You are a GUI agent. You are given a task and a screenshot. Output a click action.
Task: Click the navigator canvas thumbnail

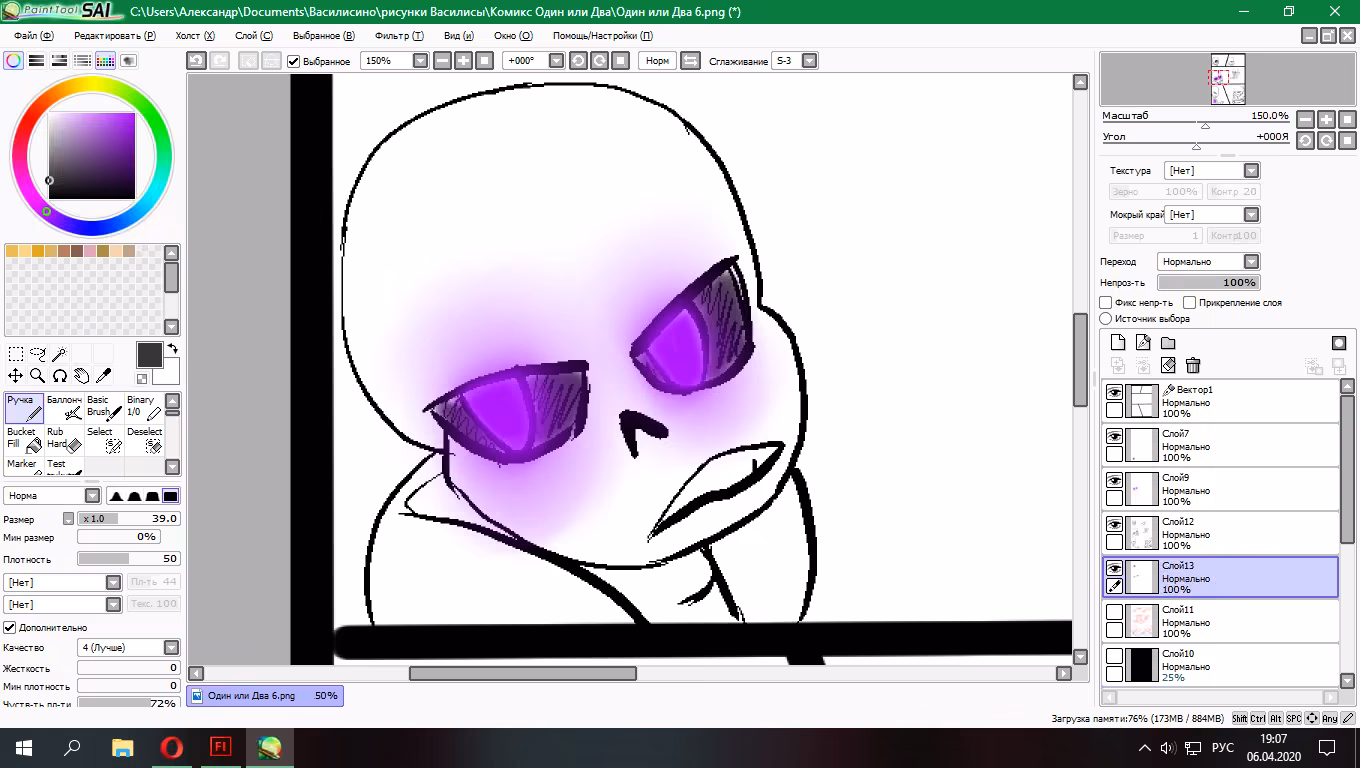click(1228, 80)
